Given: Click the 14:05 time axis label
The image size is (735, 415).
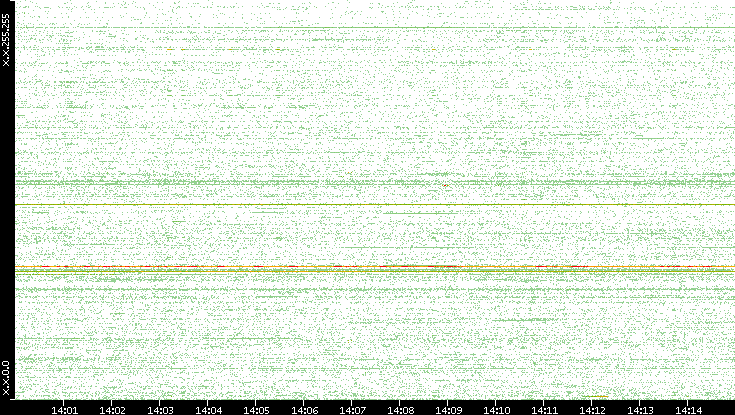Looking at the screenshot, I should point(256,411).
